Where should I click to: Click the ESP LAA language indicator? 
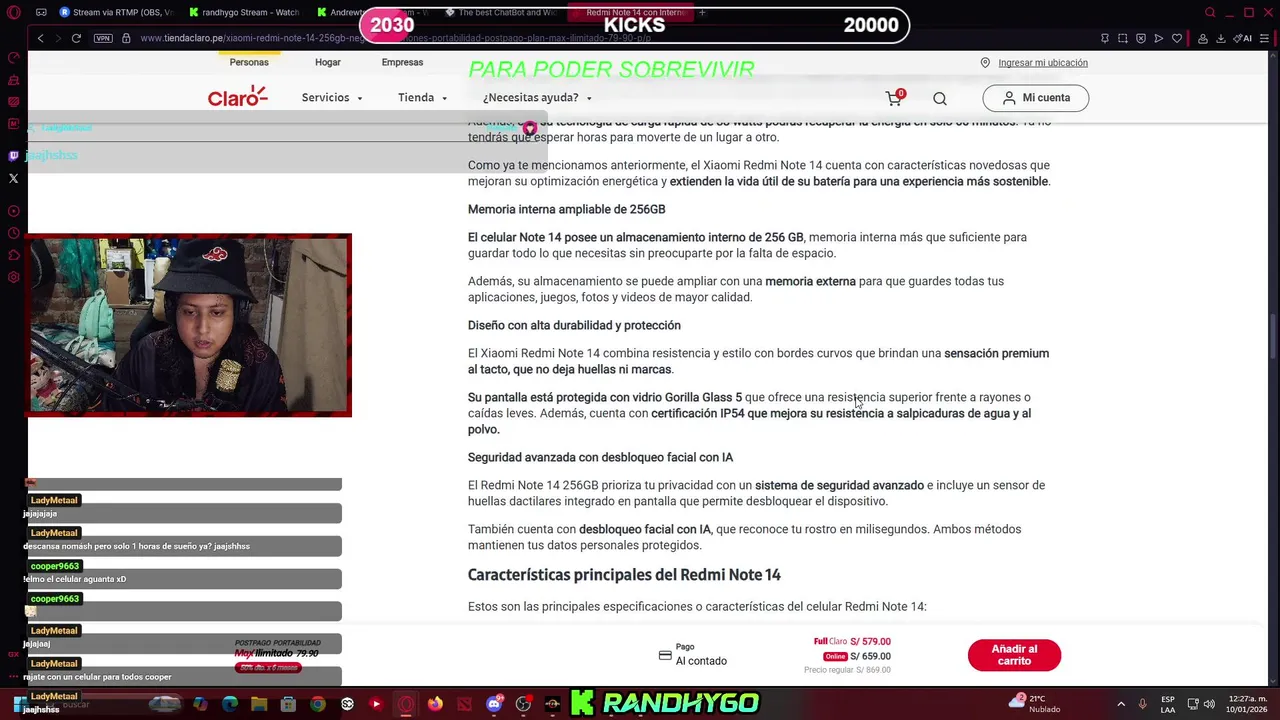pyautogui.click(x=1168, y=704)
